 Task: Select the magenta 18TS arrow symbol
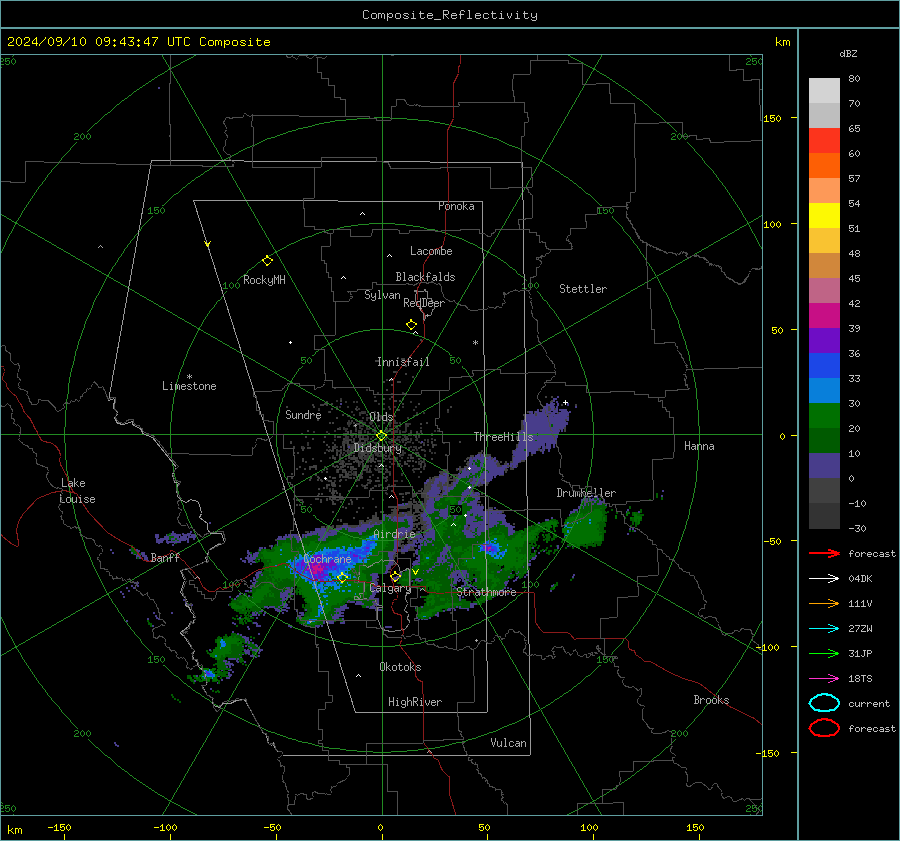pyautogui.click(x=824, y=679)
